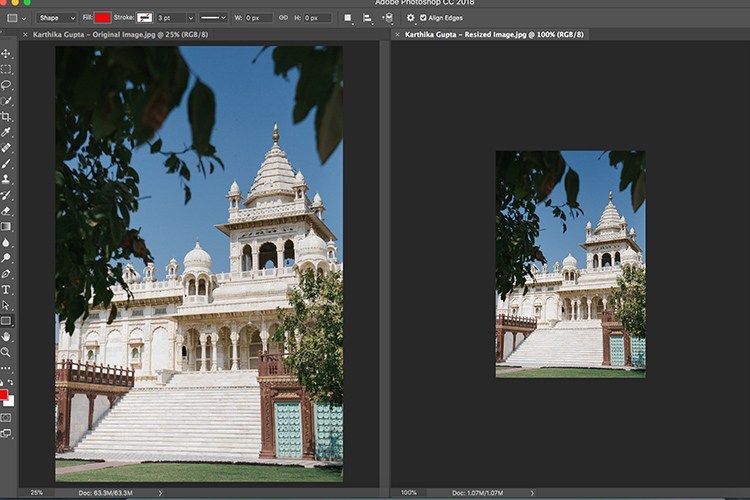Viewport: 750px width, 500px height.
Task: Open the Shape tool mode dropdown
Action: click(56, 18)
